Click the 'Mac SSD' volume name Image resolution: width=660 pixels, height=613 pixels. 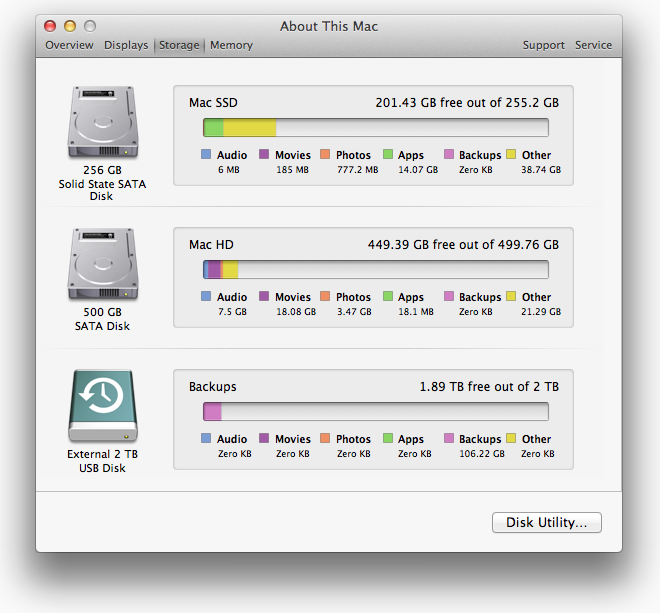213,103
